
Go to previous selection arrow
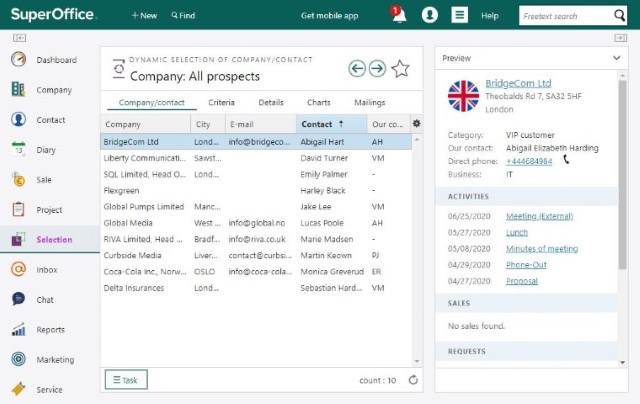(x=357, y=68)
